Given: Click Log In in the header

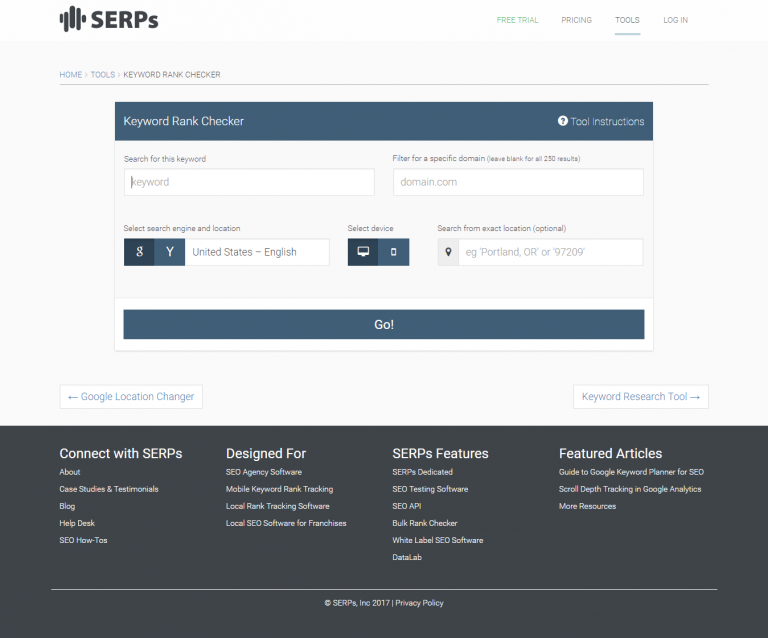Looking at the screenshot, I should coord(675,20).
